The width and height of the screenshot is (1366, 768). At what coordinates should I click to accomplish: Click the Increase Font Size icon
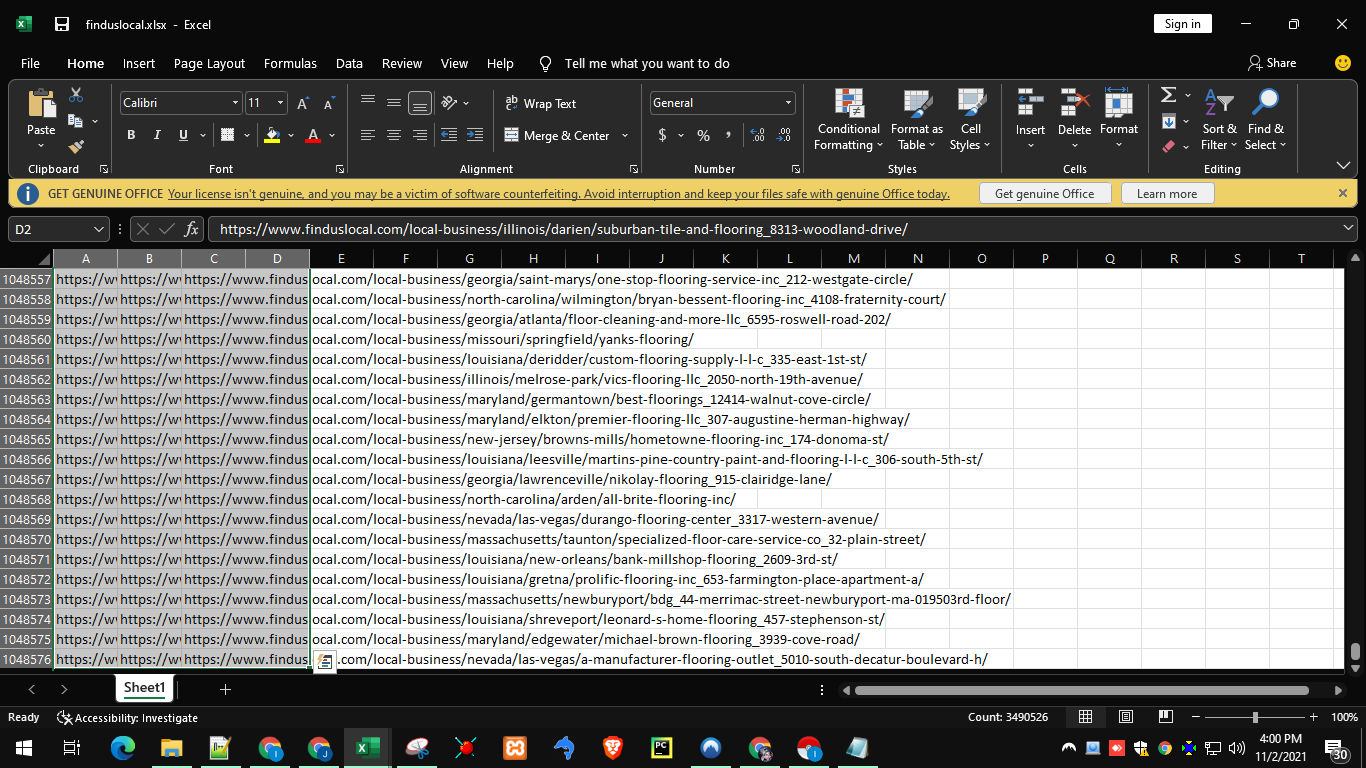point(303,103)
